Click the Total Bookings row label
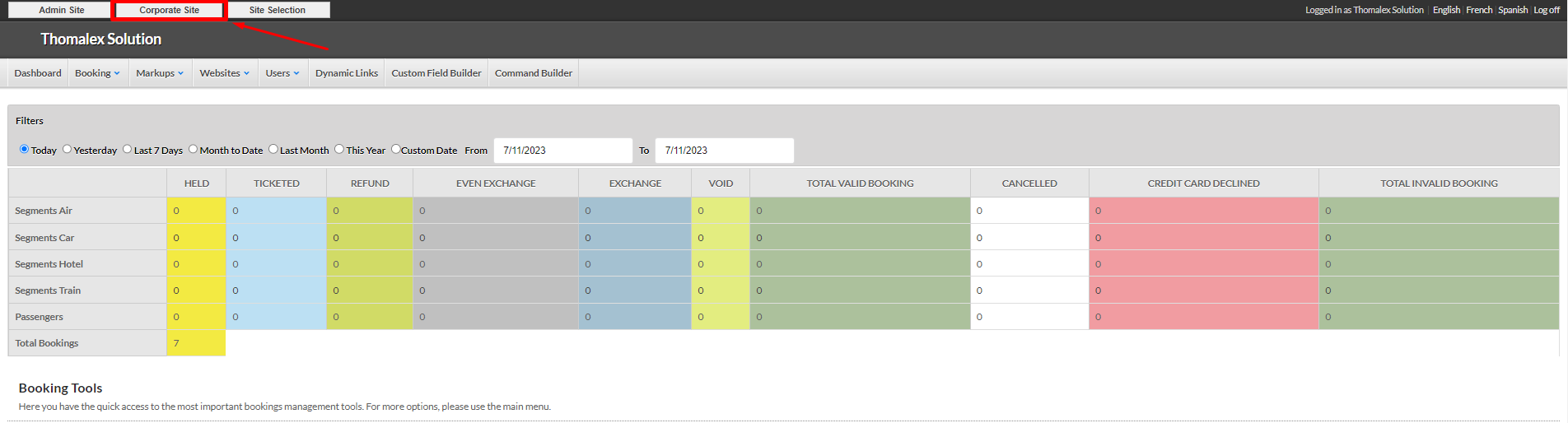The width and height of the screenshot is (1568, 423). 47,343
